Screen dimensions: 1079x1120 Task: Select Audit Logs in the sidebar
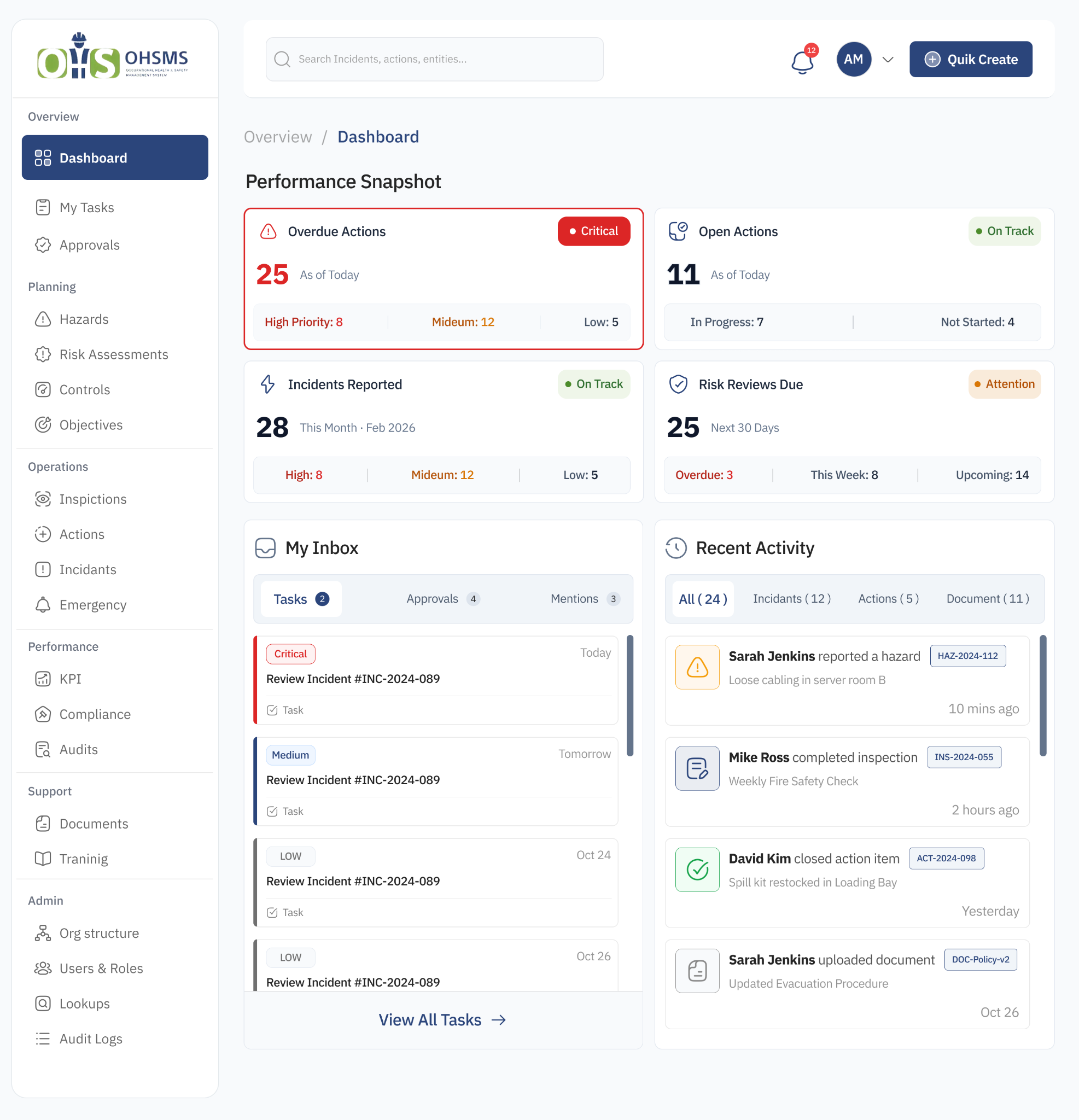tap(90, 1039)
